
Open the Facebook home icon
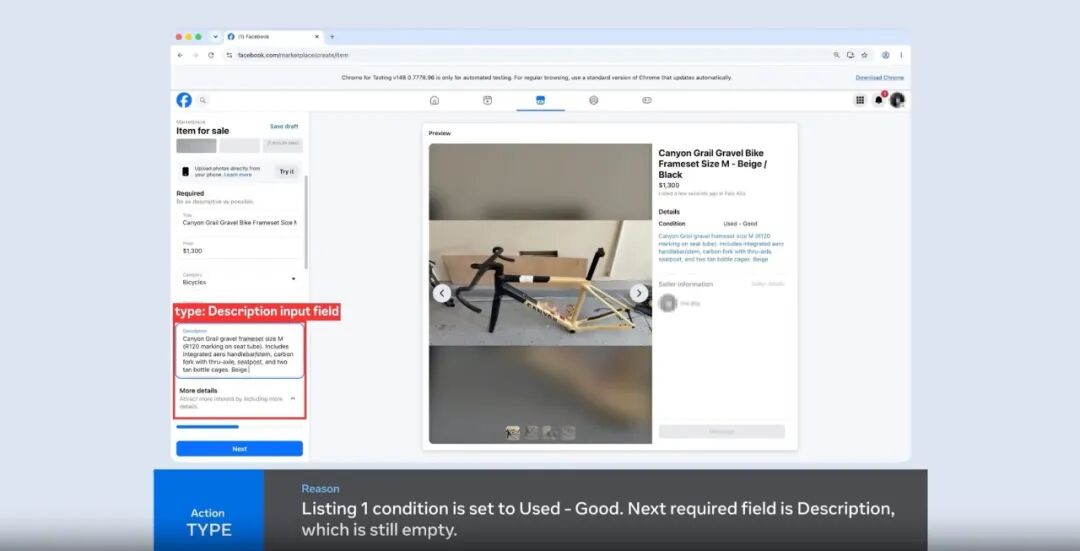click(x=434, y=101)
